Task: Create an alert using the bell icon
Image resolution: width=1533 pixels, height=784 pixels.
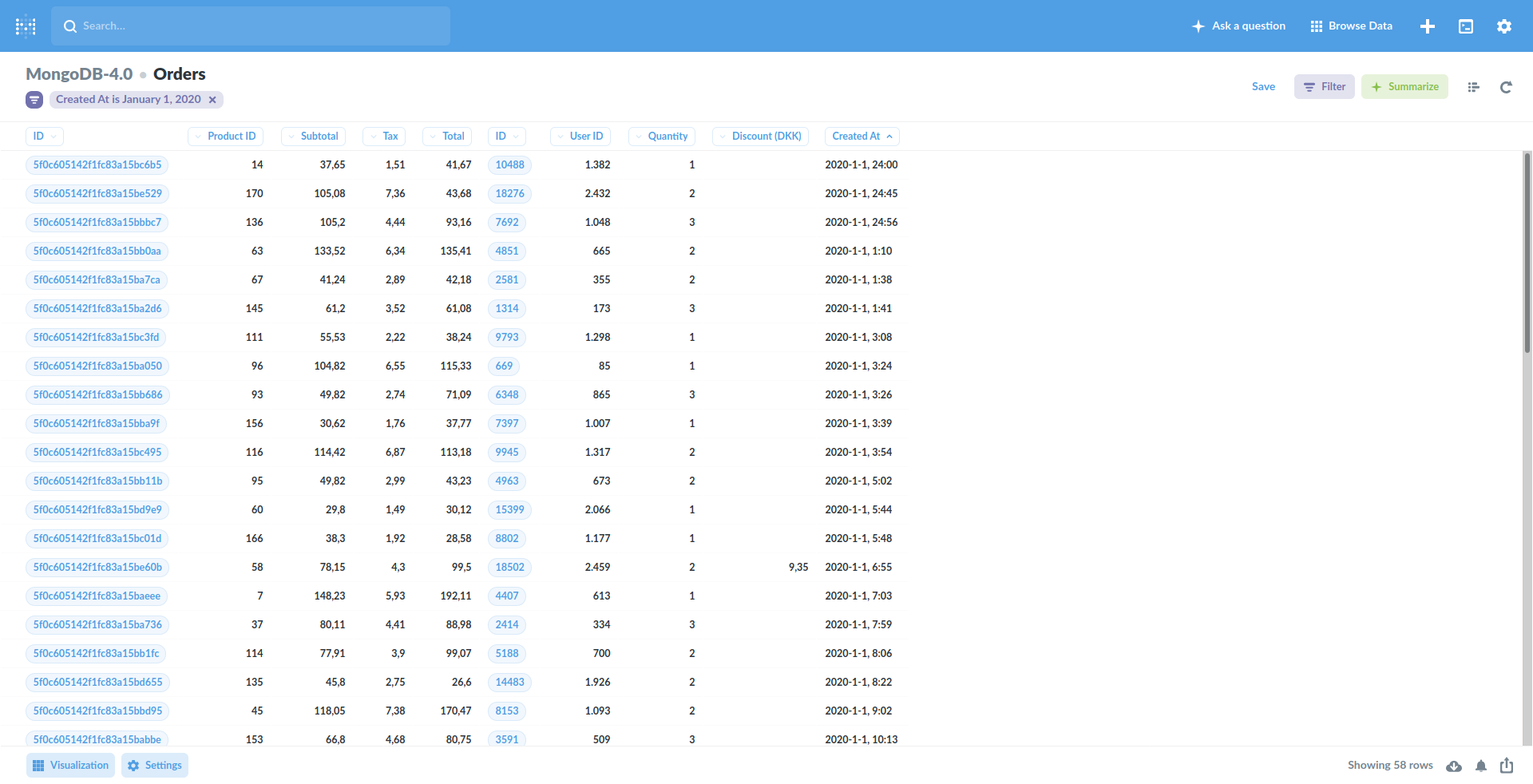Action: (1480, 766)
